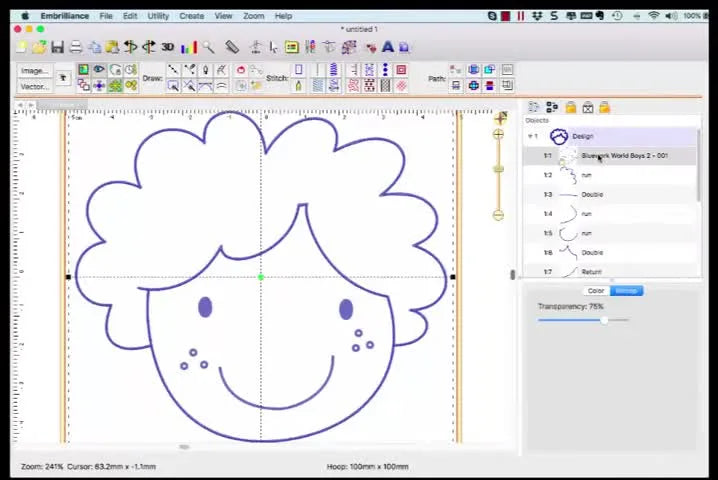Switch to the Color tab

pos(596,291)
